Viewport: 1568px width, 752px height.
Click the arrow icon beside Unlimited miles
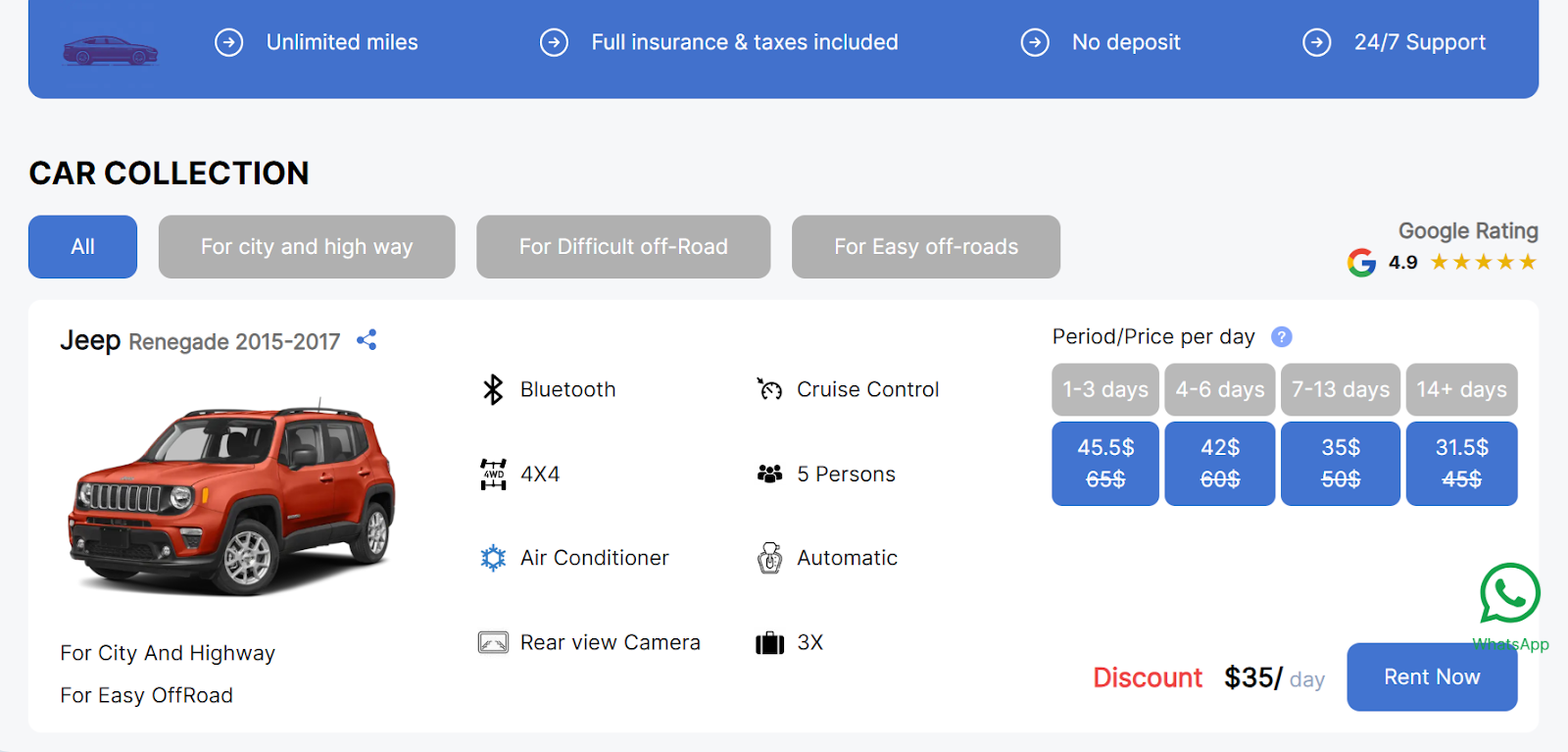[229, 42]
